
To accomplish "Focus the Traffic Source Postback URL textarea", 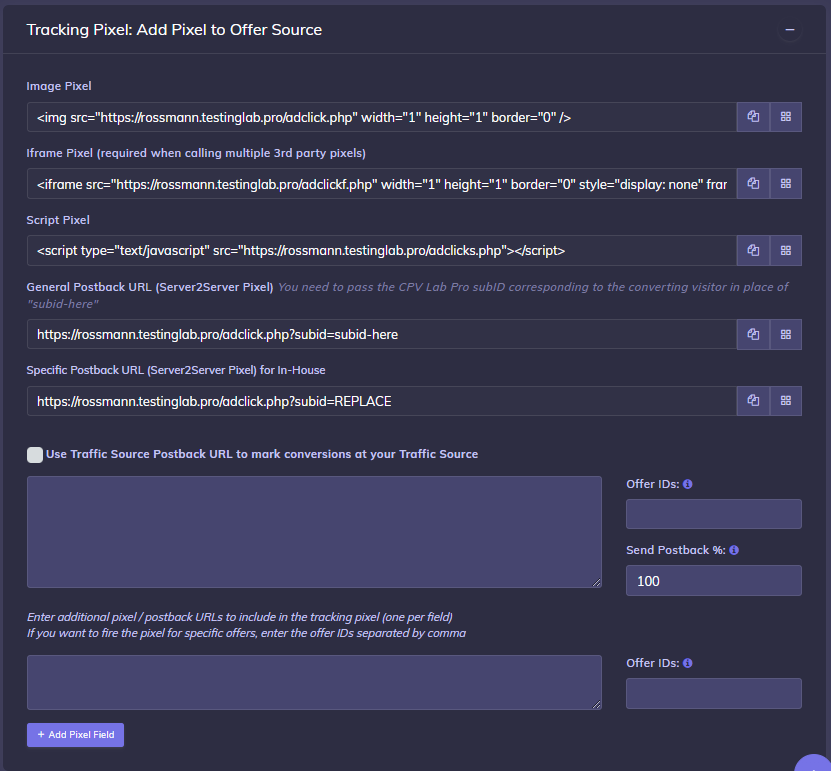I will pyautogui.click(x=314, y=532).
